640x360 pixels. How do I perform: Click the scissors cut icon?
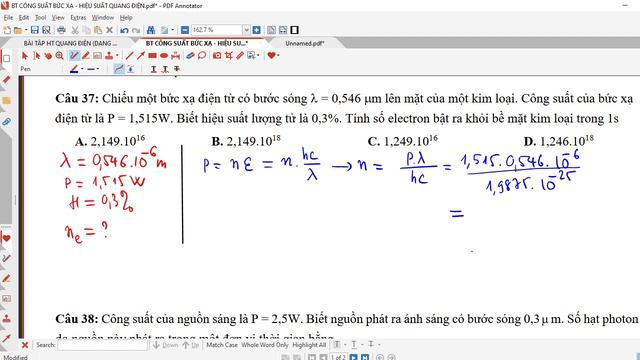(75, 30)
